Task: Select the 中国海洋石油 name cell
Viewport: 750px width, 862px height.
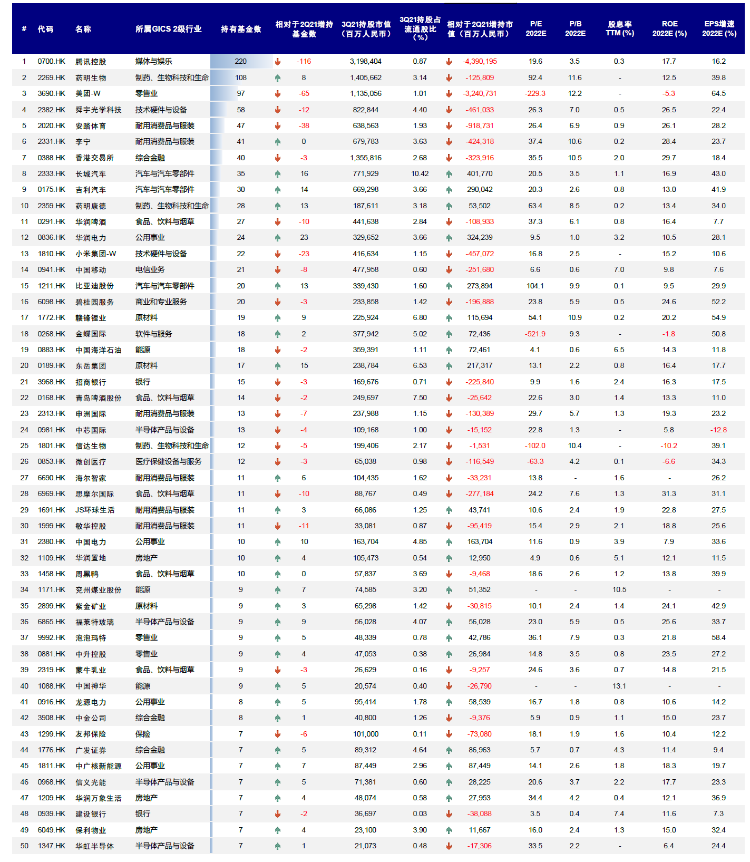Action: 98,350
